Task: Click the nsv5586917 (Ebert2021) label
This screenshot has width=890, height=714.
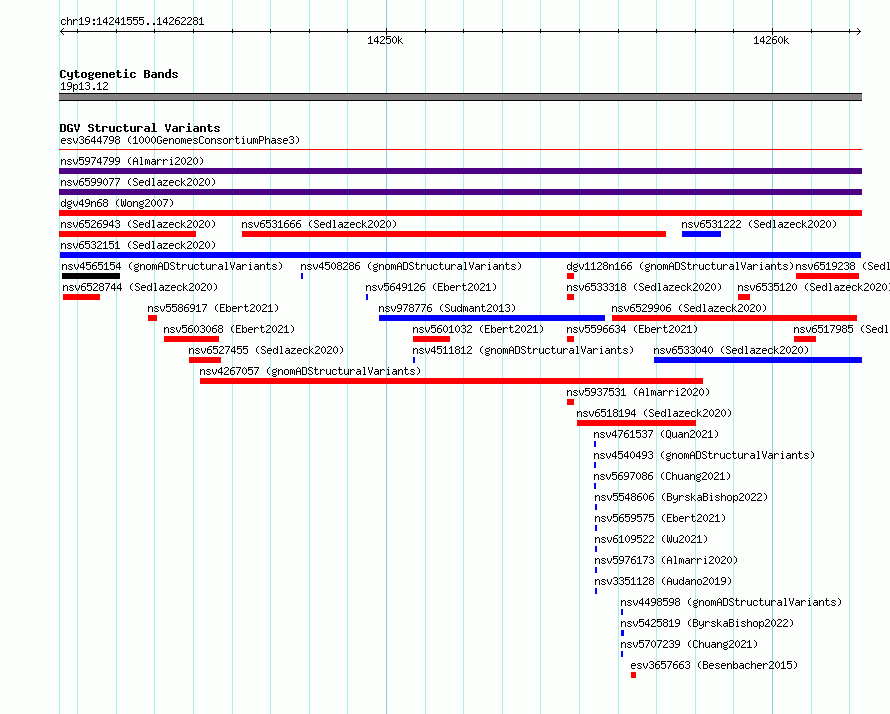Action: (213, 308)
